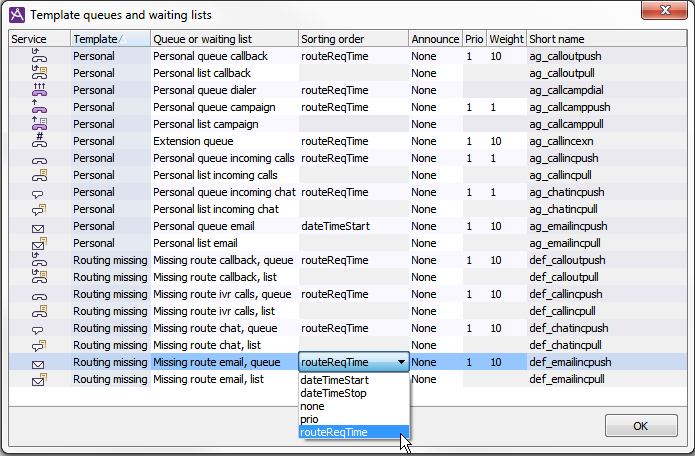Click the Personal list email service icon
Image resolution: width=695 pixels, height=456 pixels.
39,243
